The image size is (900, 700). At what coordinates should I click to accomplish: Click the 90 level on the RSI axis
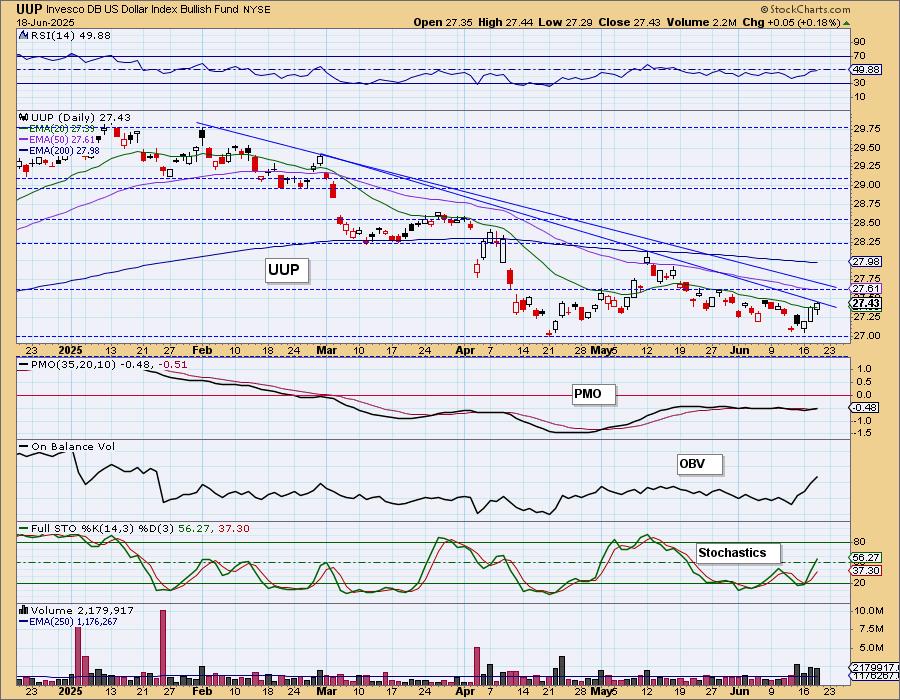pos(859,41)
